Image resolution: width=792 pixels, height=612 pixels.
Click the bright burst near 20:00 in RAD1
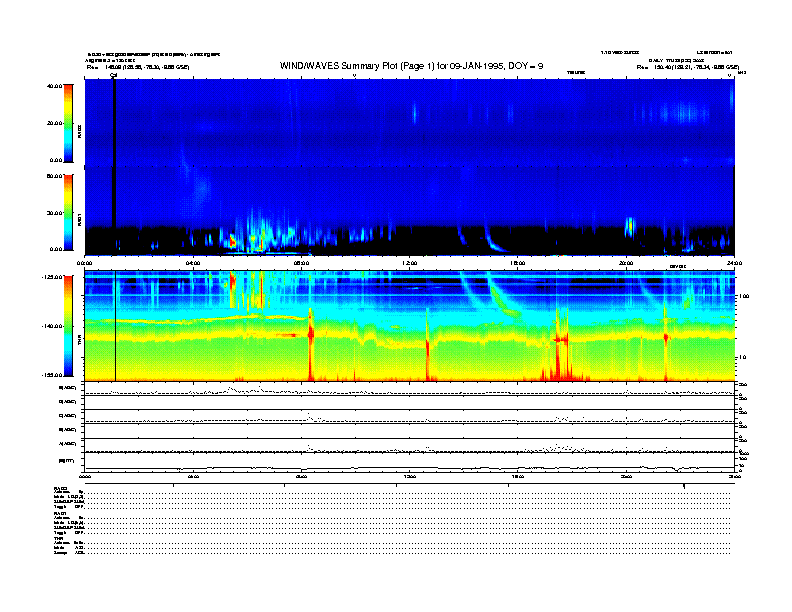(x=629, y=227)
